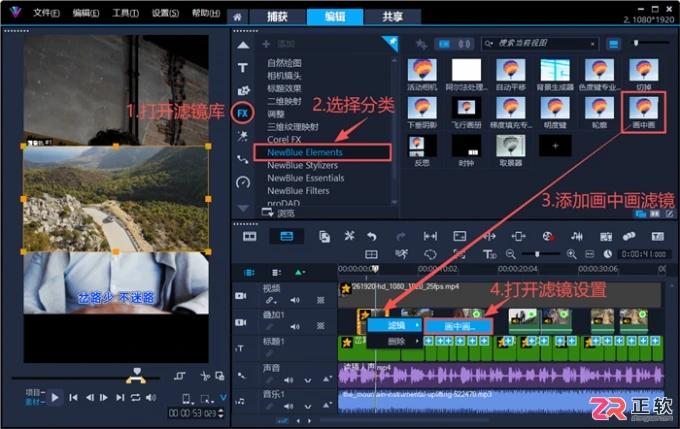Click the 浏览 browse button
680x429 pixels.
pos(278,213)
